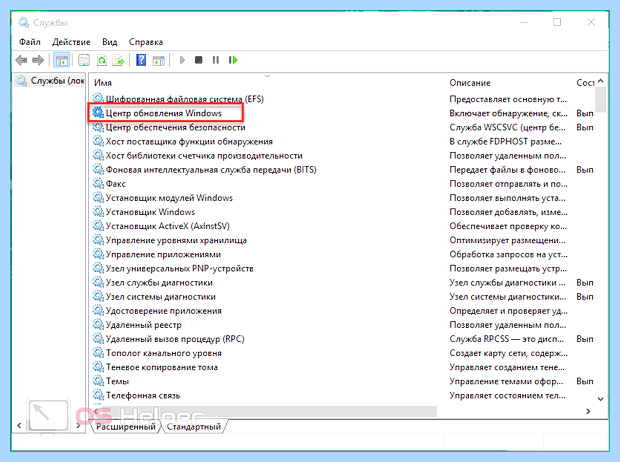The width and height of the screenshot is (620, 462).
Task: Go back with the toolbar Back arrow
Action: [x=21, y=61]
